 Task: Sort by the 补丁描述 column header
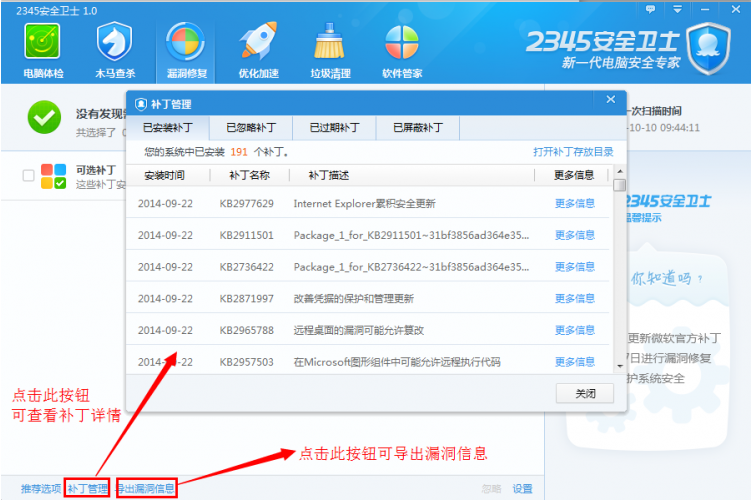click(329, 175)
